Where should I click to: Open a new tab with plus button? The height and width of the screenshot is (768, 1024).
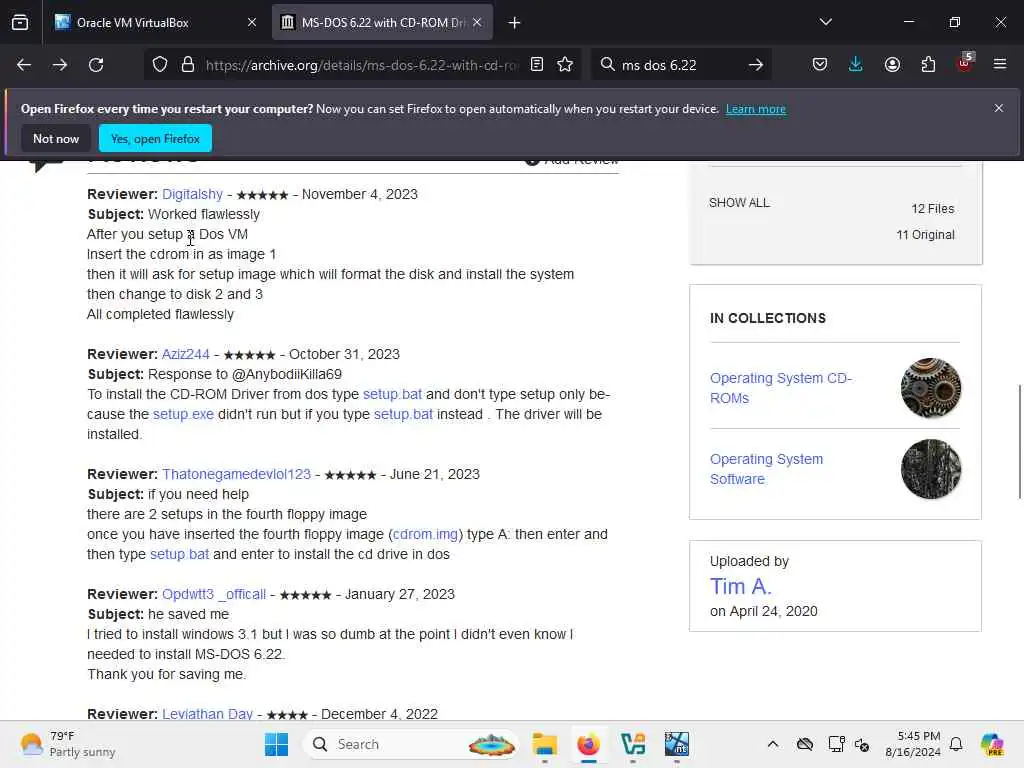(x=515, y=23)
